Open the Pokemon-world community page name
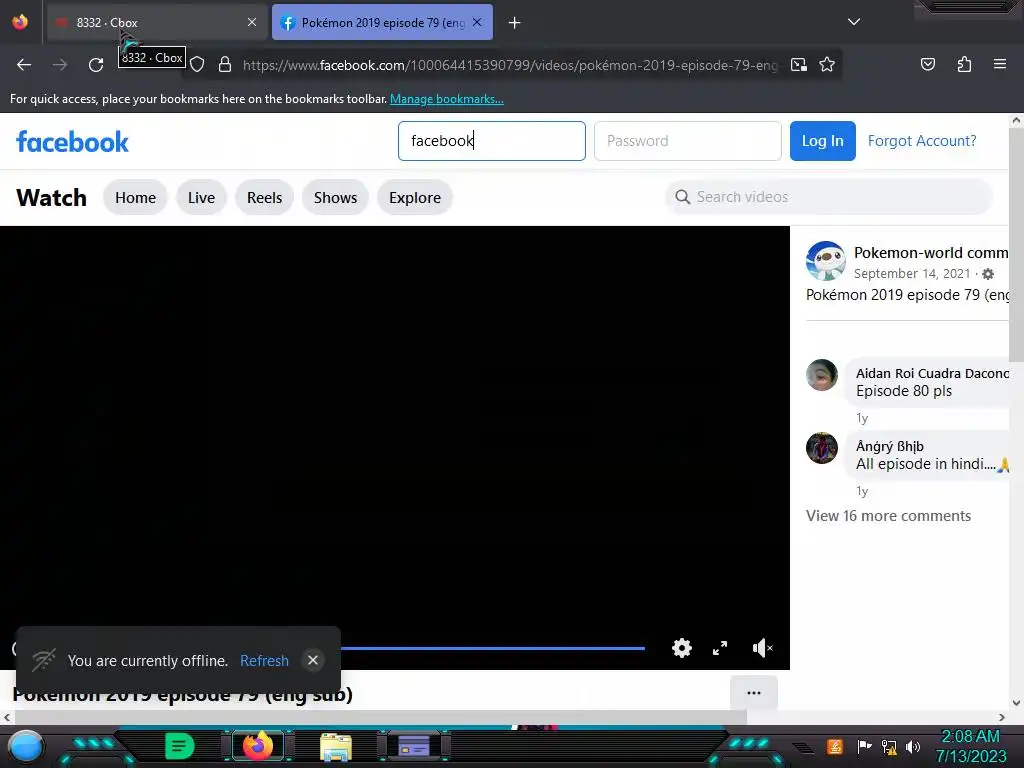 (x=931, y=253)
